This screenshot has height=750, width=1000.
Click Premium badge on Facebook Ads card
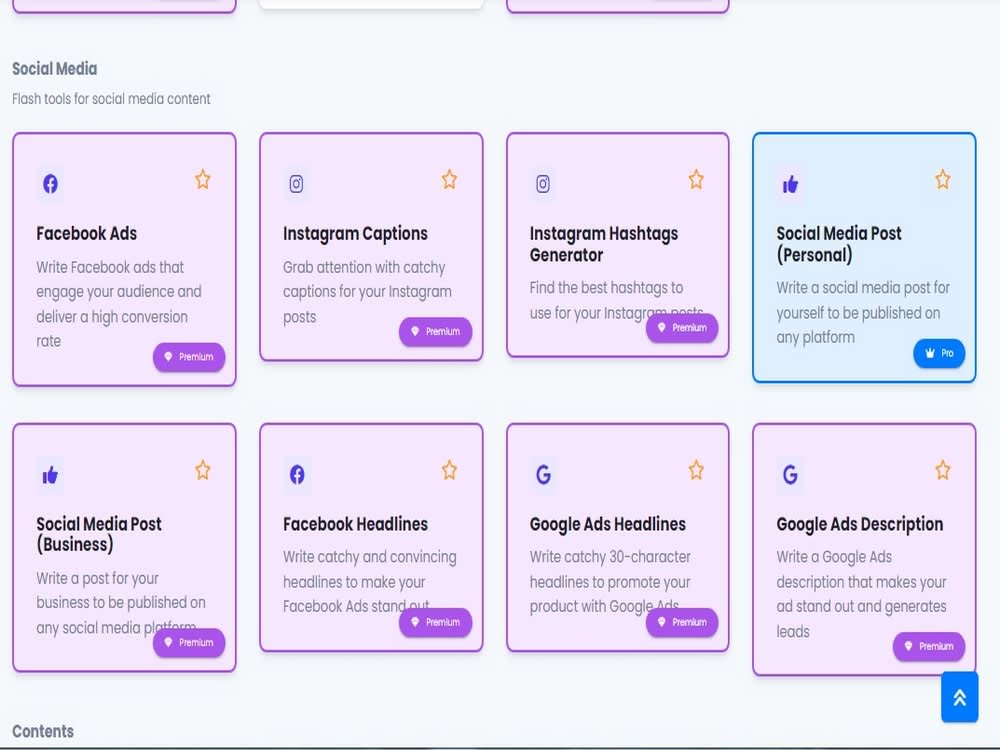[x=189, y=357]
